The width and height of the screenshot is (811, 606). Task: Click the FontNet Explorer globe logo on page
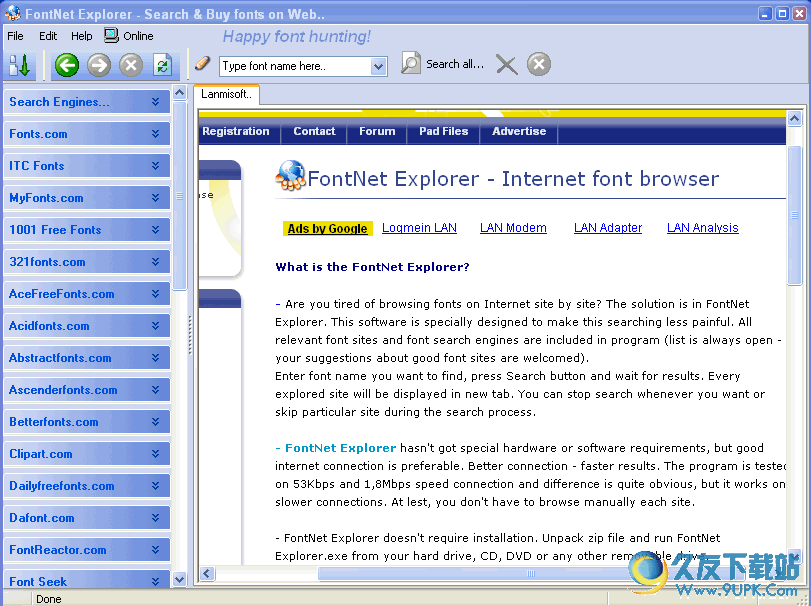point(291,175)
